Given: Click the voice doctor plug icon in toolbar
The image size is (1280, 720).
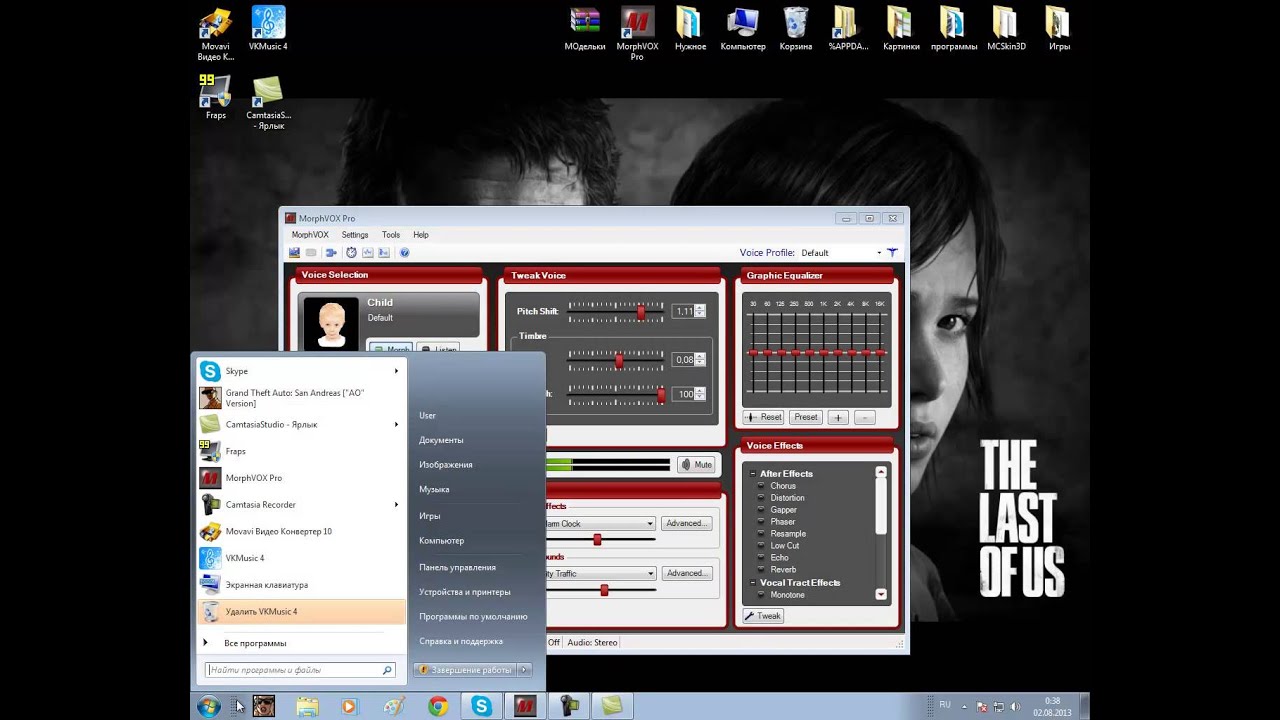Looking at the screenshot, I should coord(331,253).
